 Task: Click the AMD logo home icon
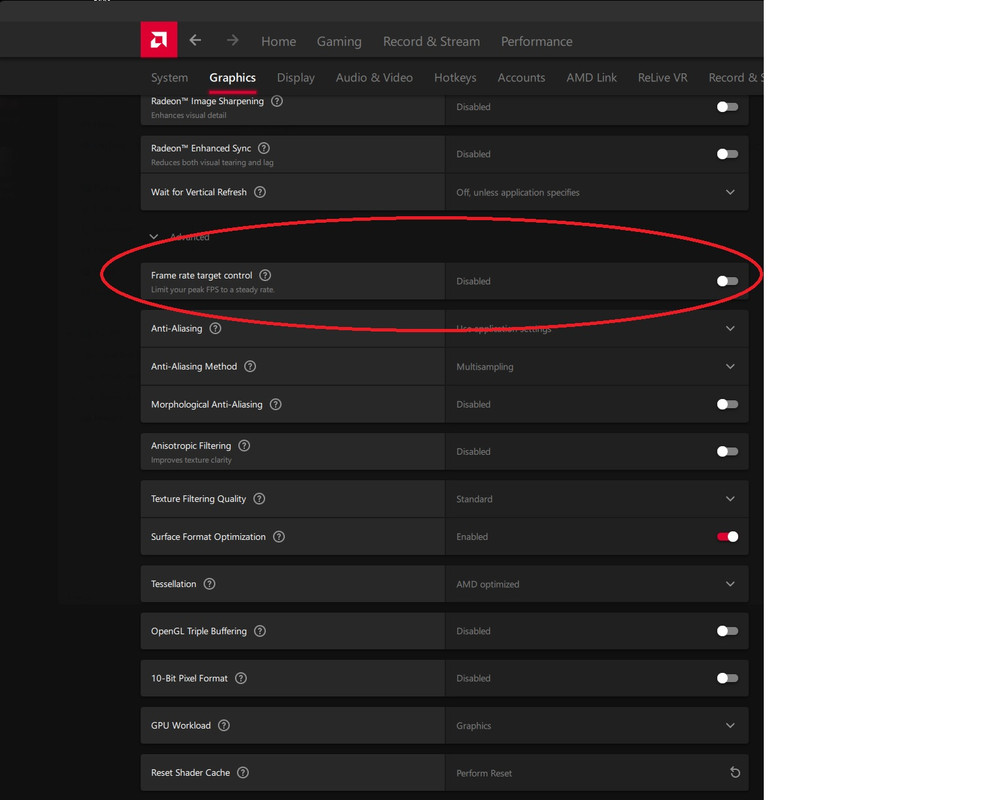[158, 40]
